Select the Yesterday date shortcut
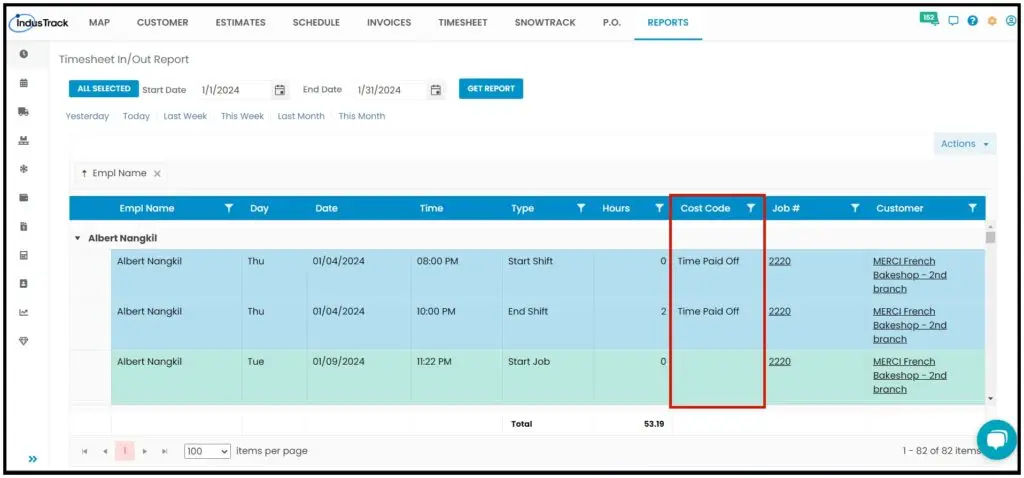Viewport: 1024px width, 478px height. coord(88,116)
